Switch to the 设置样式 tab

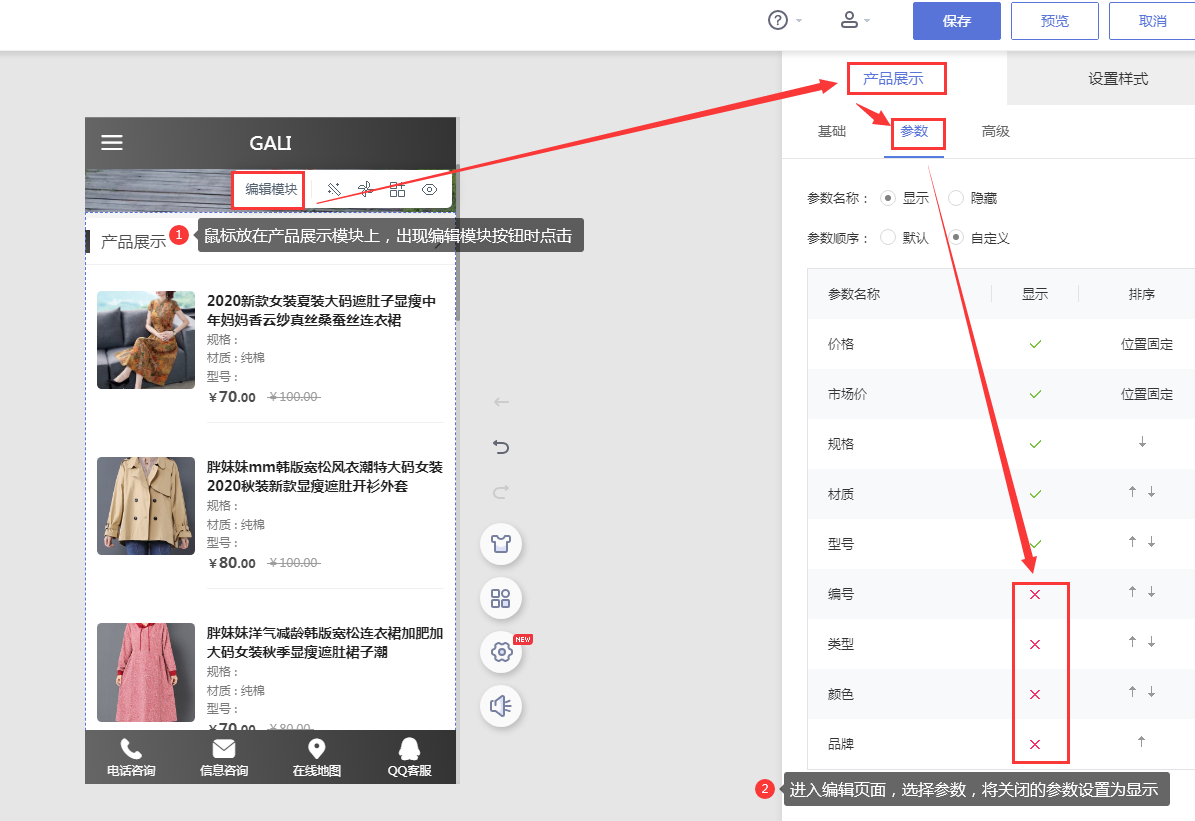click(1118, 79)
